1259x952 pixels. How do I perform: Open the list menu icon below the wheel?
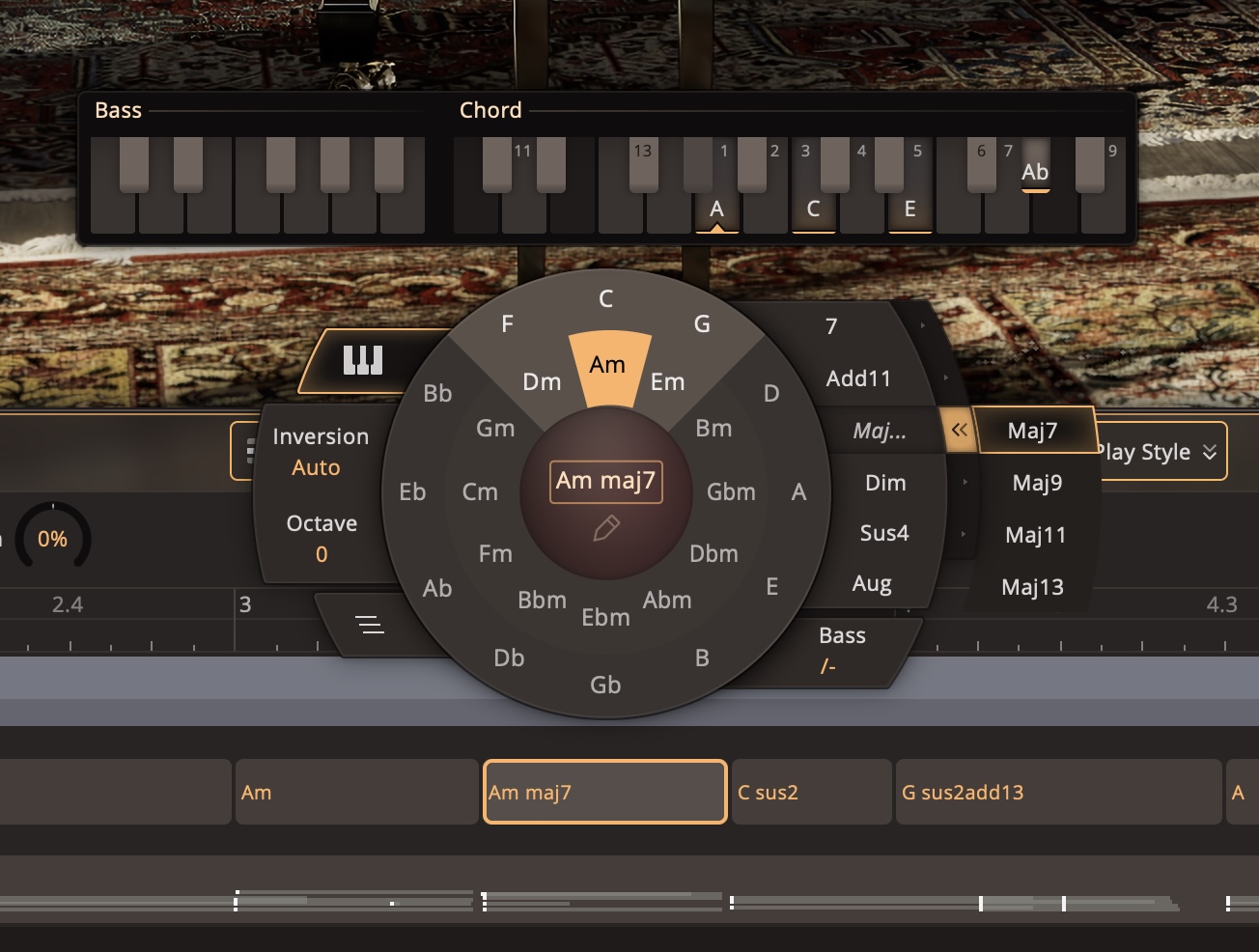pyautogui.click(x=370, y=626)
